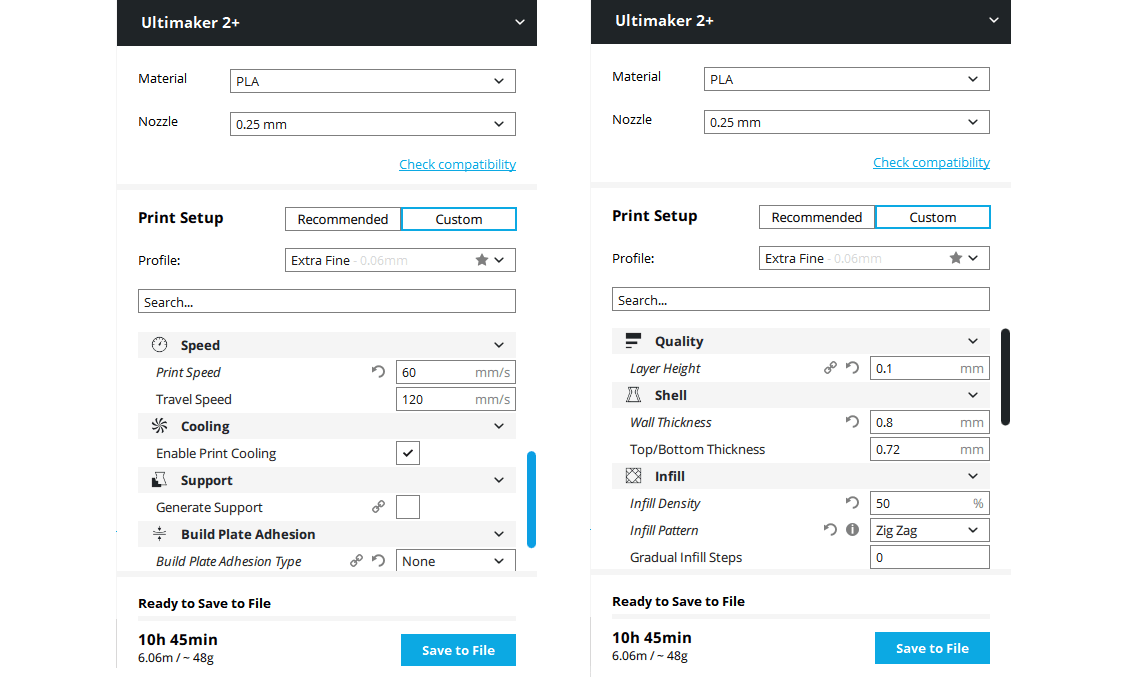
Task: Check the Generate Support checkbox
Action: [408, 507]
